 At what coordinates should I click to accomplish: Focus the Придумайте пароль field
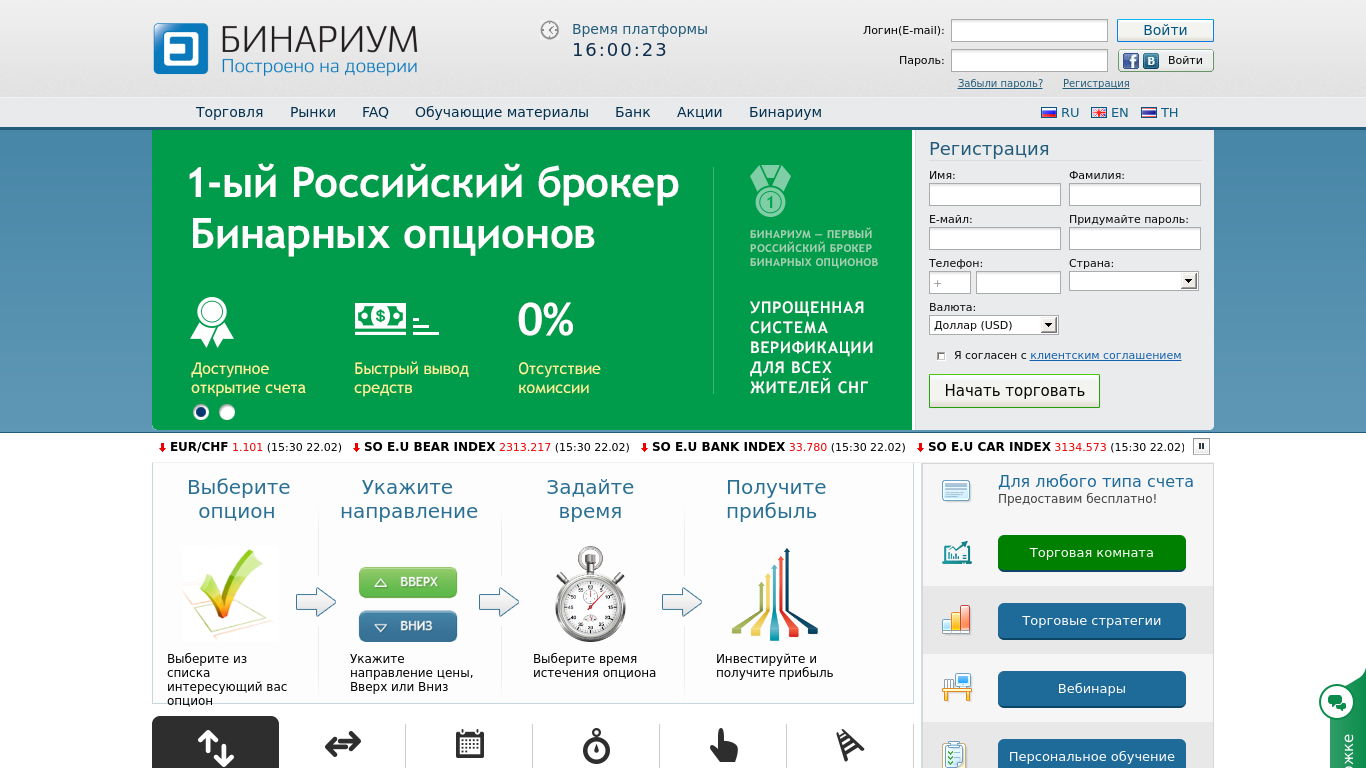(x=1135, y=238)
